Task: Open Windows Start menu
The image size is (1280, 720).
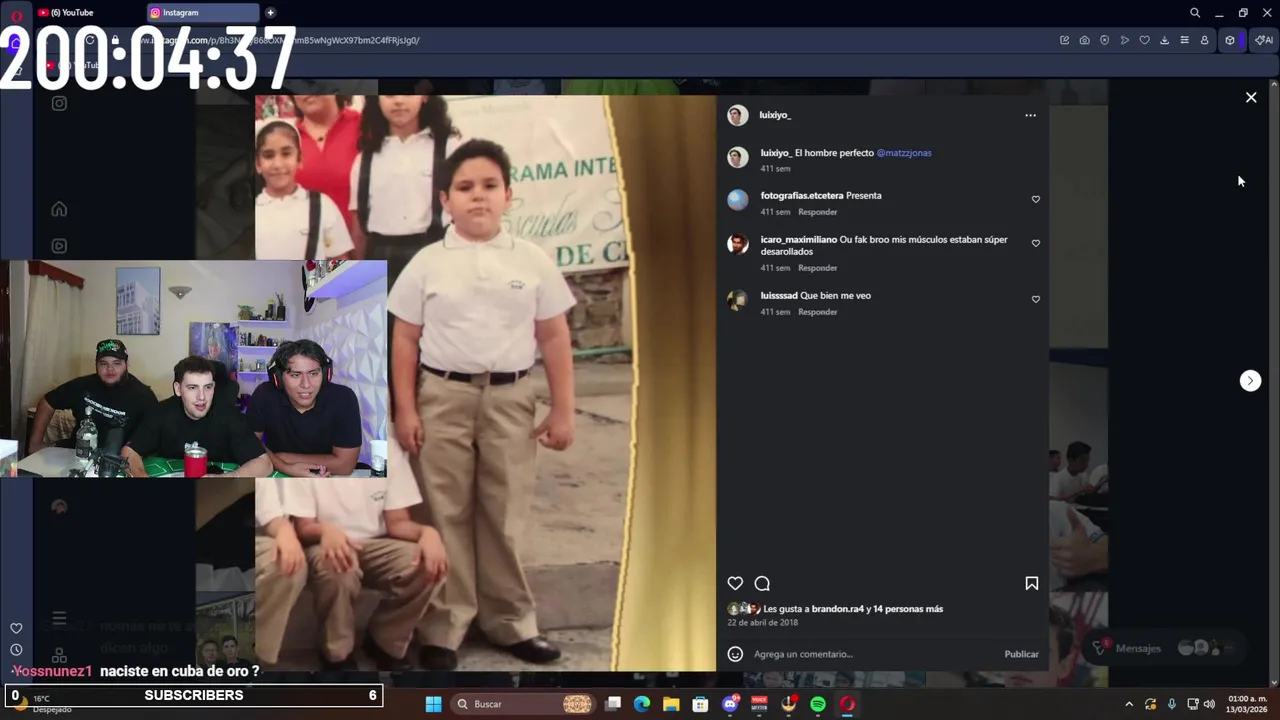Action: (x=433, y=704)
